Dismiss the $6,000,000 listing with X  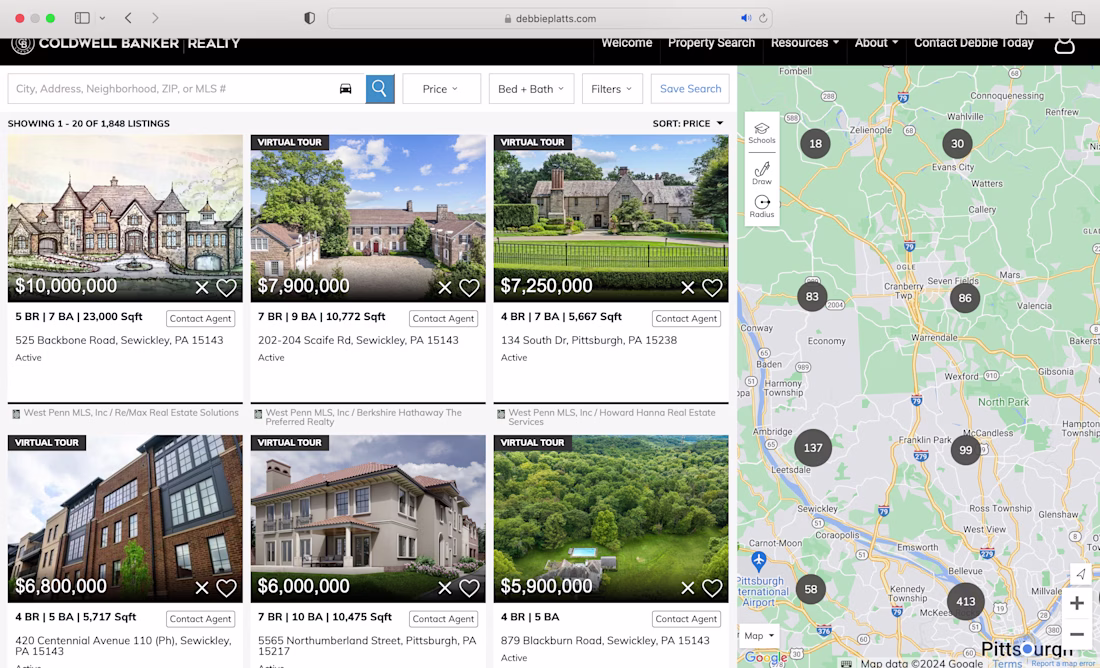coord(445,588)
